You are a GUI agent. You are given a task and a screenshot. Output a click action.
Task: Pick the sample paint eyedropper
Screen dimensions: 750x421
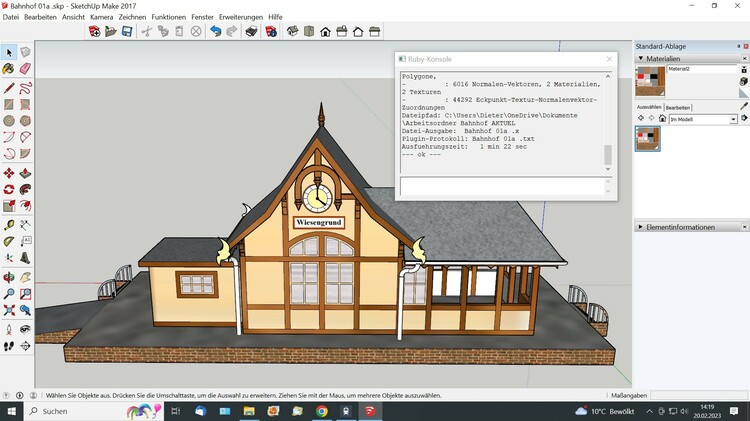742,105
